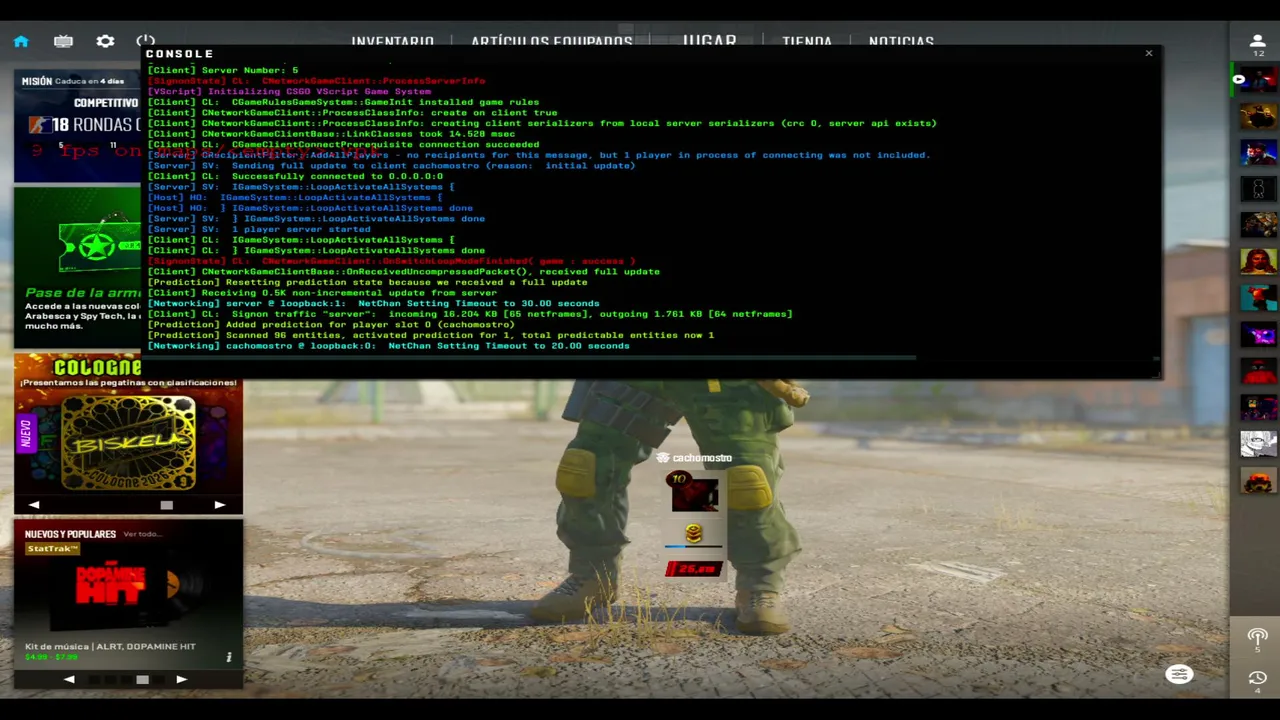The width and height of the screenshot is (1280, 720).
Task: Open the friends list icon
Action: [1257, 43]
